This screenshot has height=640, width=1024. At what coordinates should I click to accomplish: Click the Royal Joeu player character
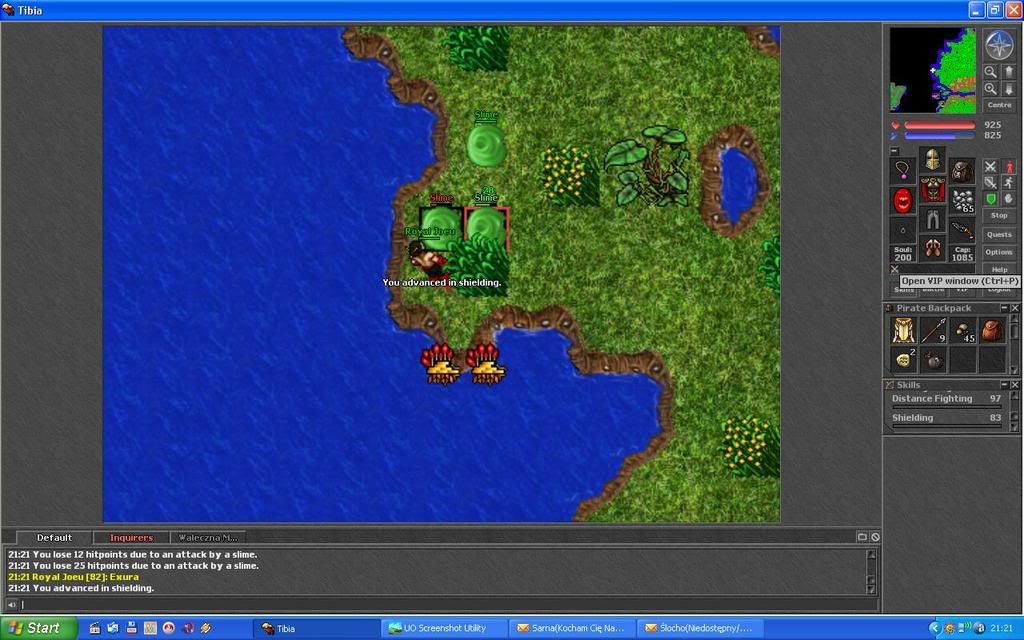[428, 258]
